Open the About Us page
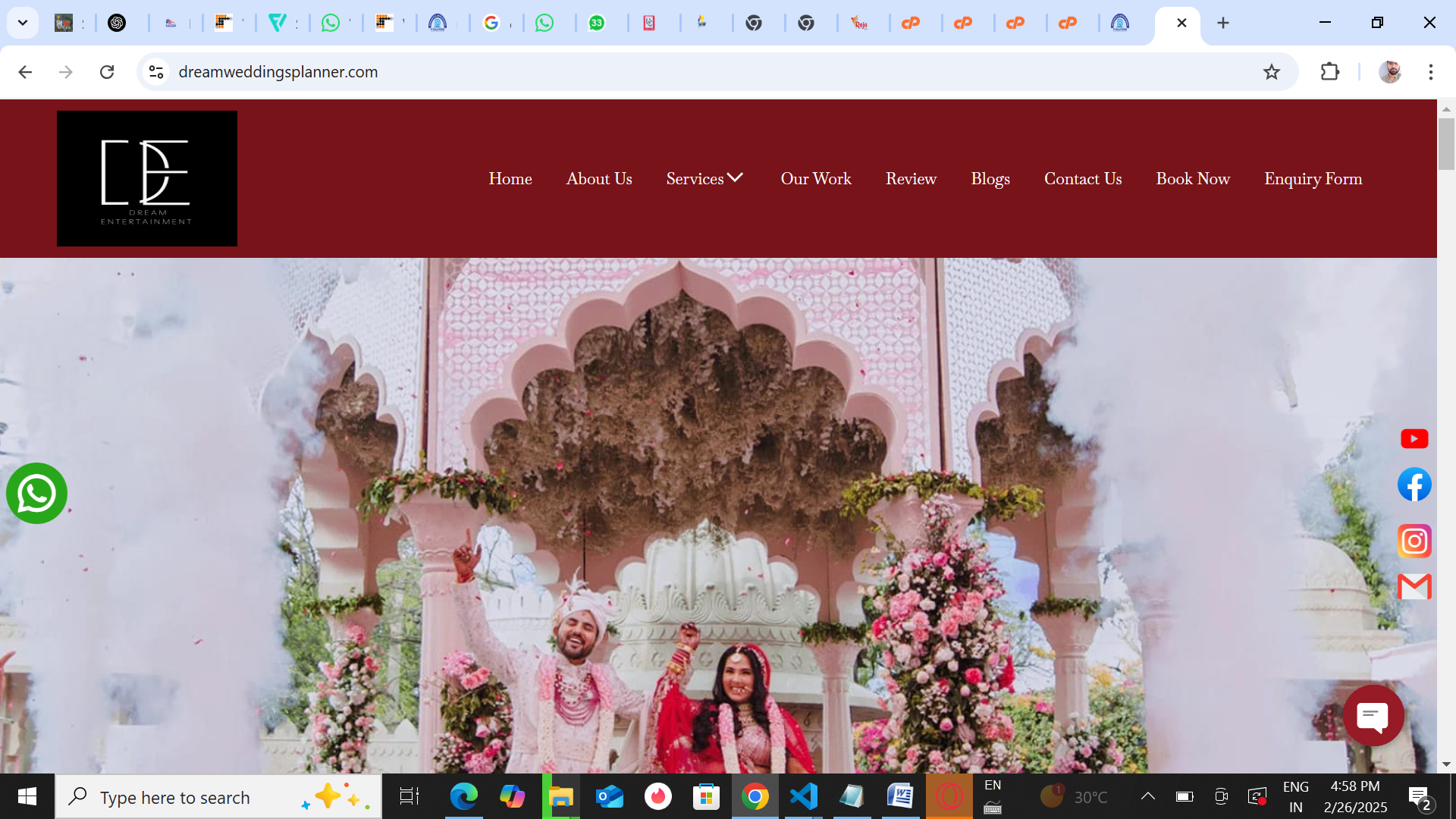This screenshot has height=819, width=1456. pos(599,178)
